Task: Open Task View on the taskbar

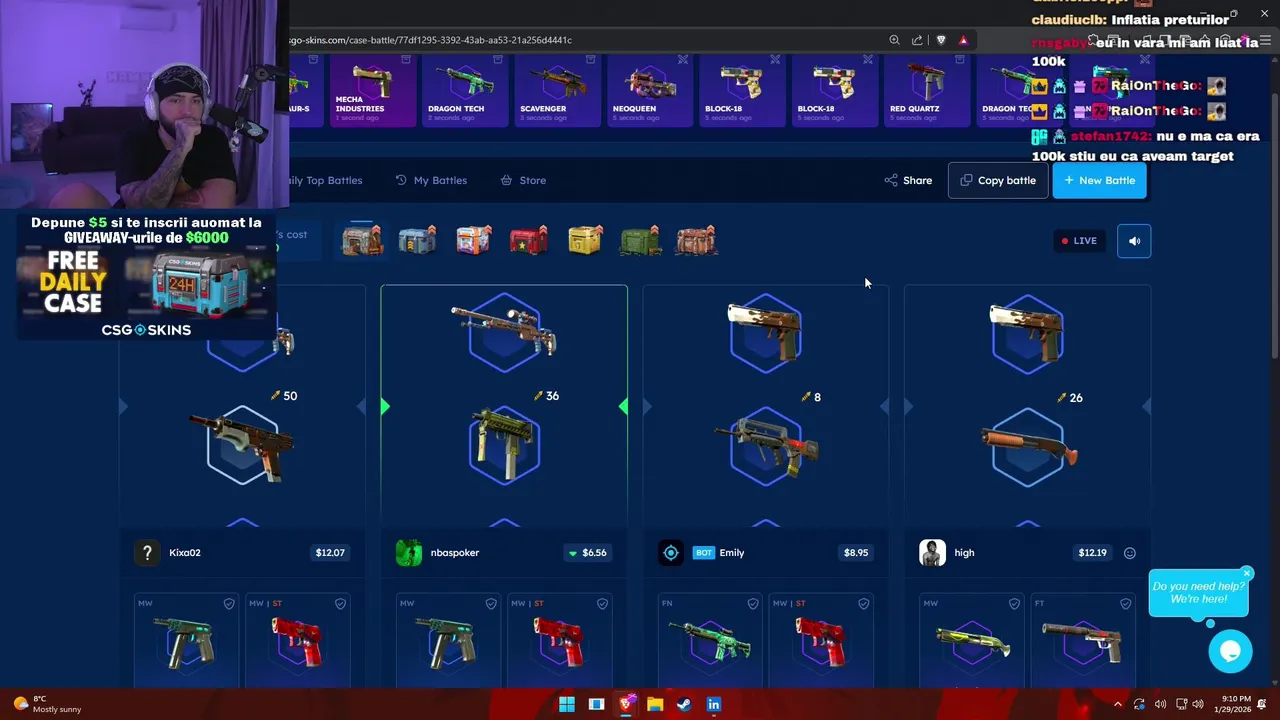Action: [596, 704]
